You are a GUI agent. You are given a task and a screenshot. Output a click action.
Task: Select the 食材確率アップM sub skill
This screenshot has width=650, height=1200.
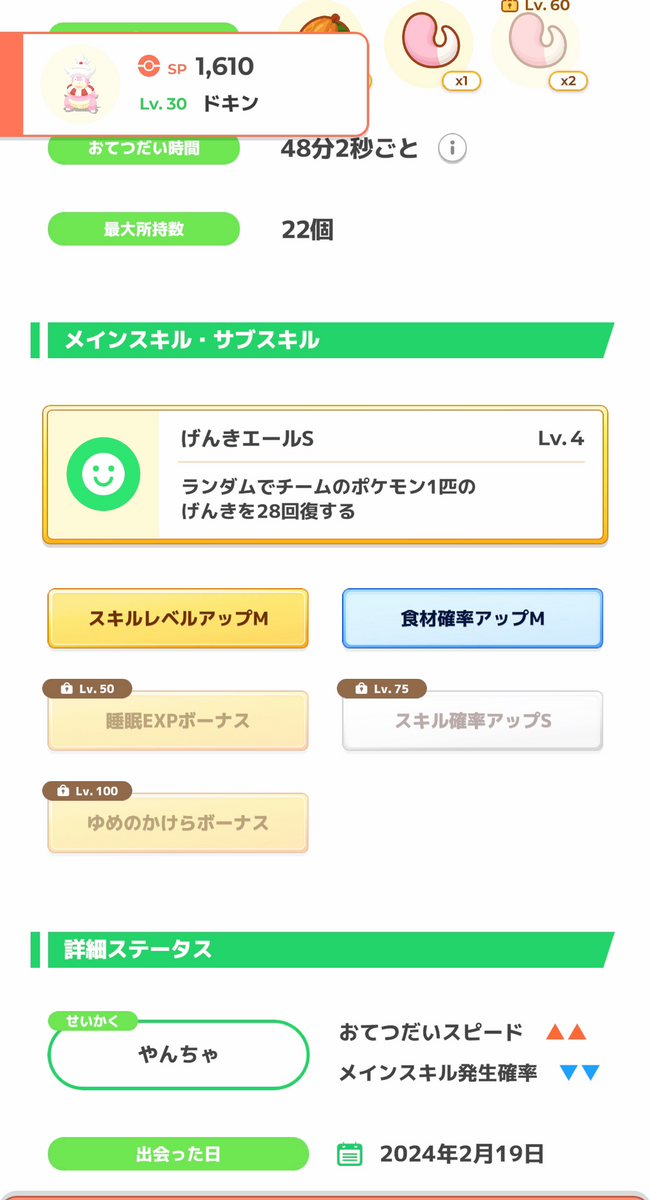coord(473,619)
